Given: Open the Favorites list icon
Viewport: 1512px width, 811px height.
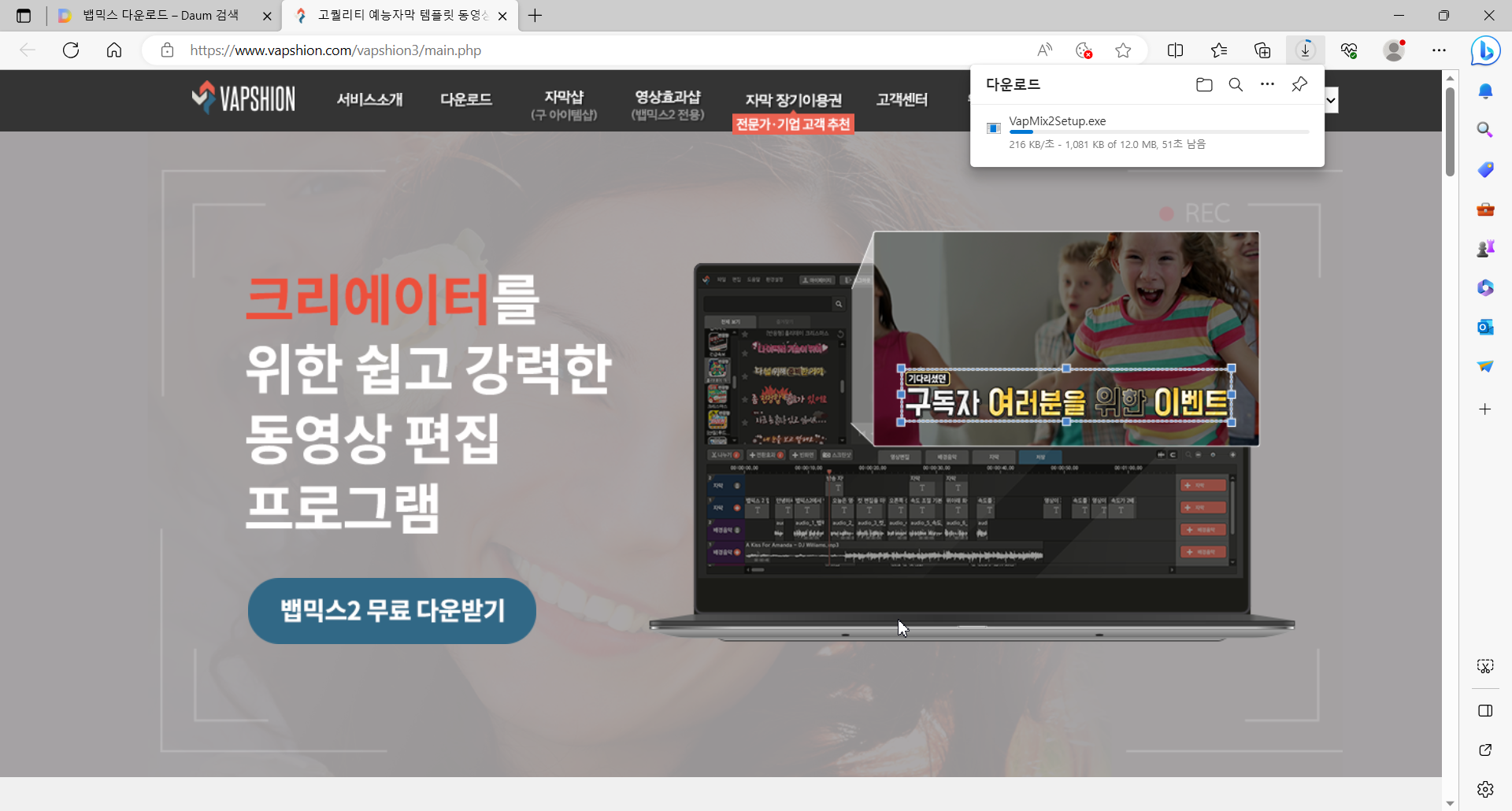Looking at the screenshot, I should (1219, 50).
